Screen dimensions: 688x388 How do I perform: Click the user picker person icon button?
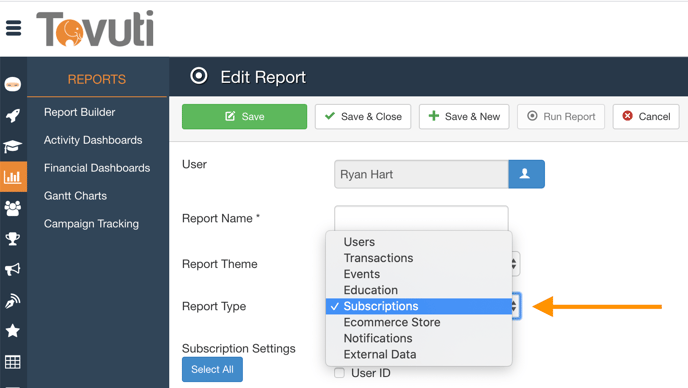click(526, 174)
